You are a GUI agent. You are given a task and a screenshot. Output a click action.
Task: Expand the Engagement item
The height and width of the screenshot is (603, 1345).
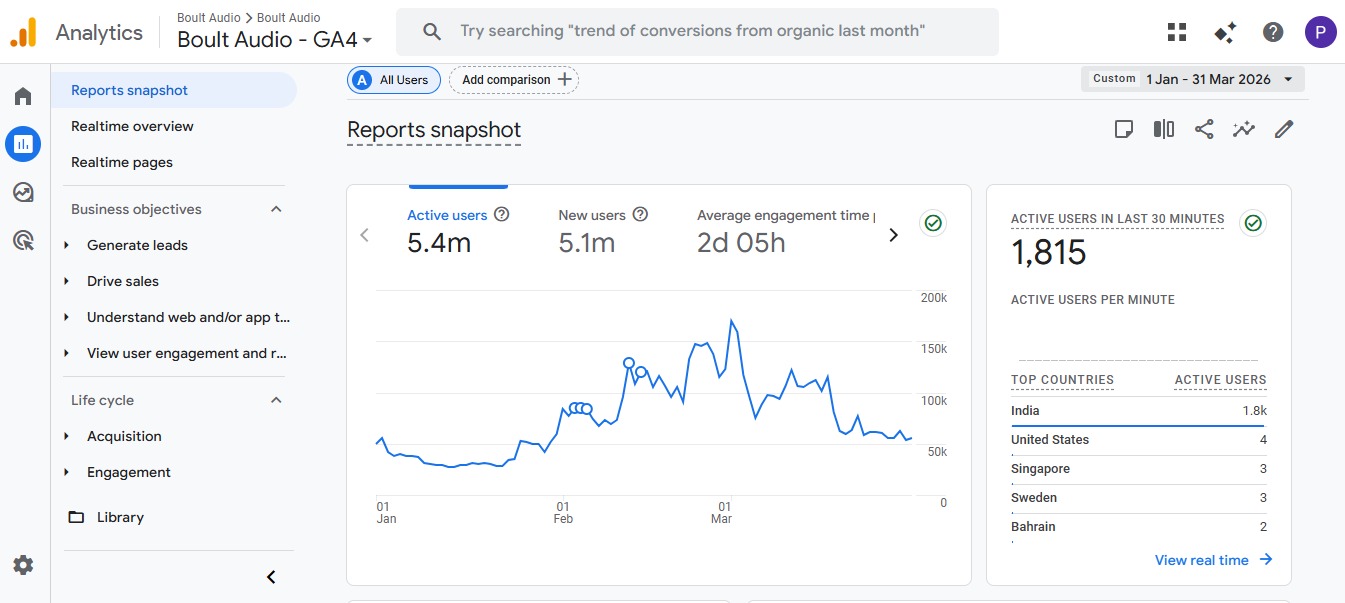(x=67, y=472)
